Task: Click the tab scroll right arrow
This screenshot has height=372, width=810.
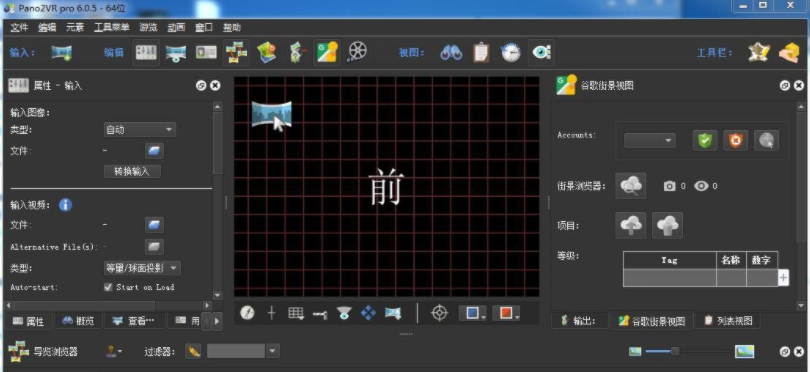Action: (217, 321)
